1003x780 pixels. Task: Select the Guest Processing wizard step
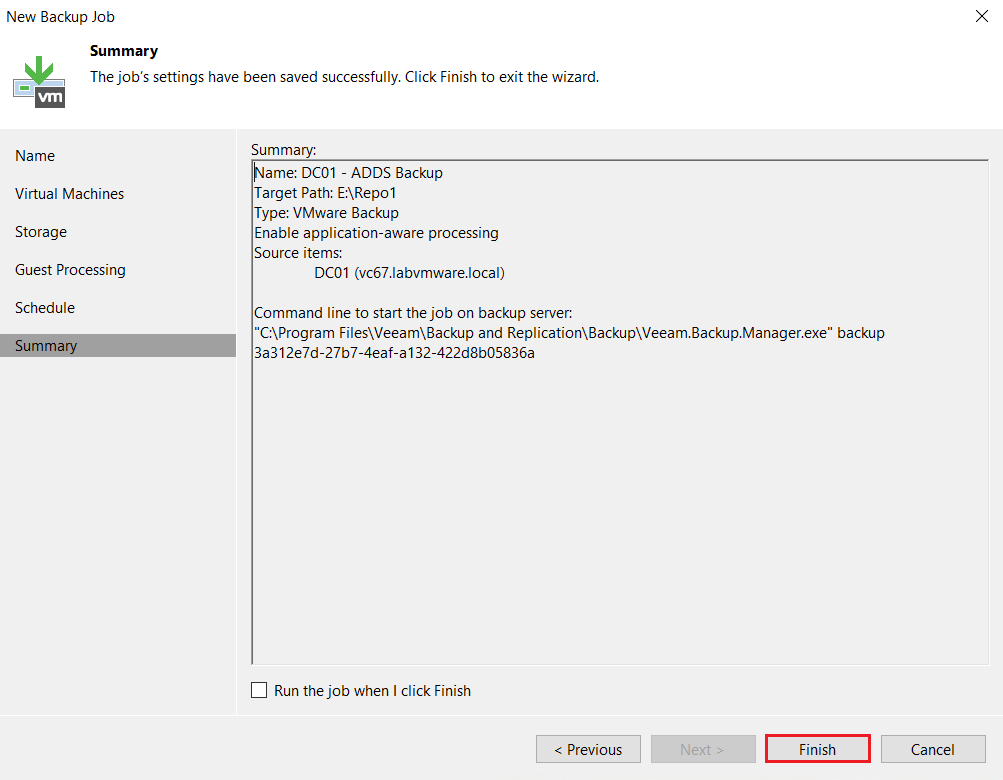70,269
